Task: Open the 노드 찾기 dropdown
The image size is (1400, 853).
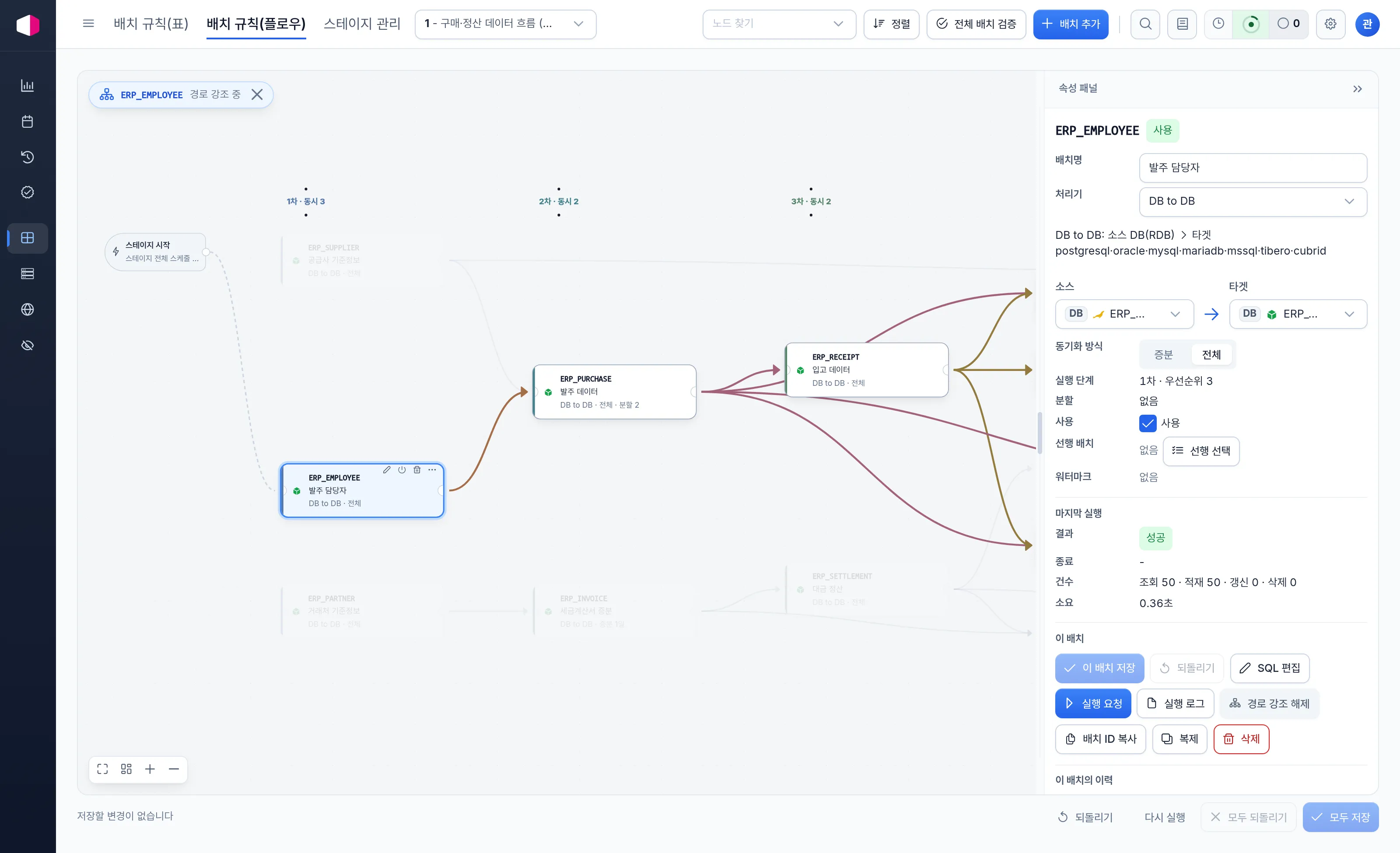Action: (779, 24)
